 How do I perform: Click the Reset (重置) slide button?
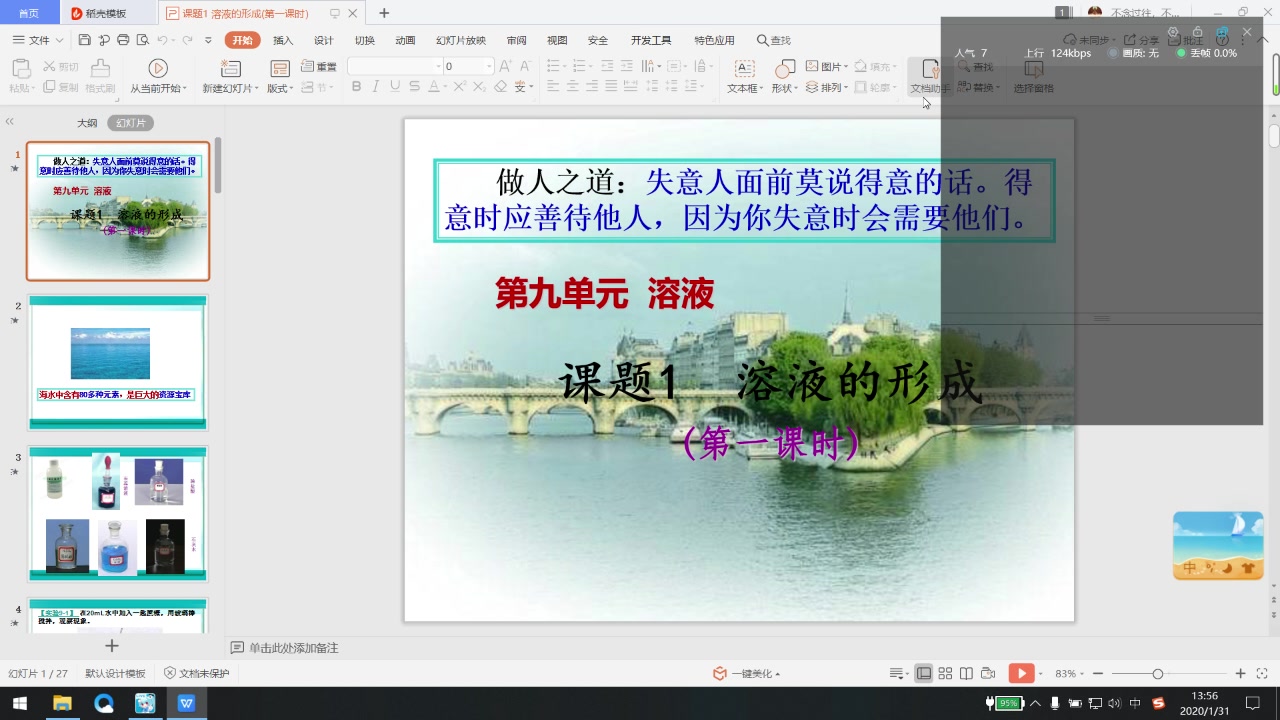click(319, 66)
